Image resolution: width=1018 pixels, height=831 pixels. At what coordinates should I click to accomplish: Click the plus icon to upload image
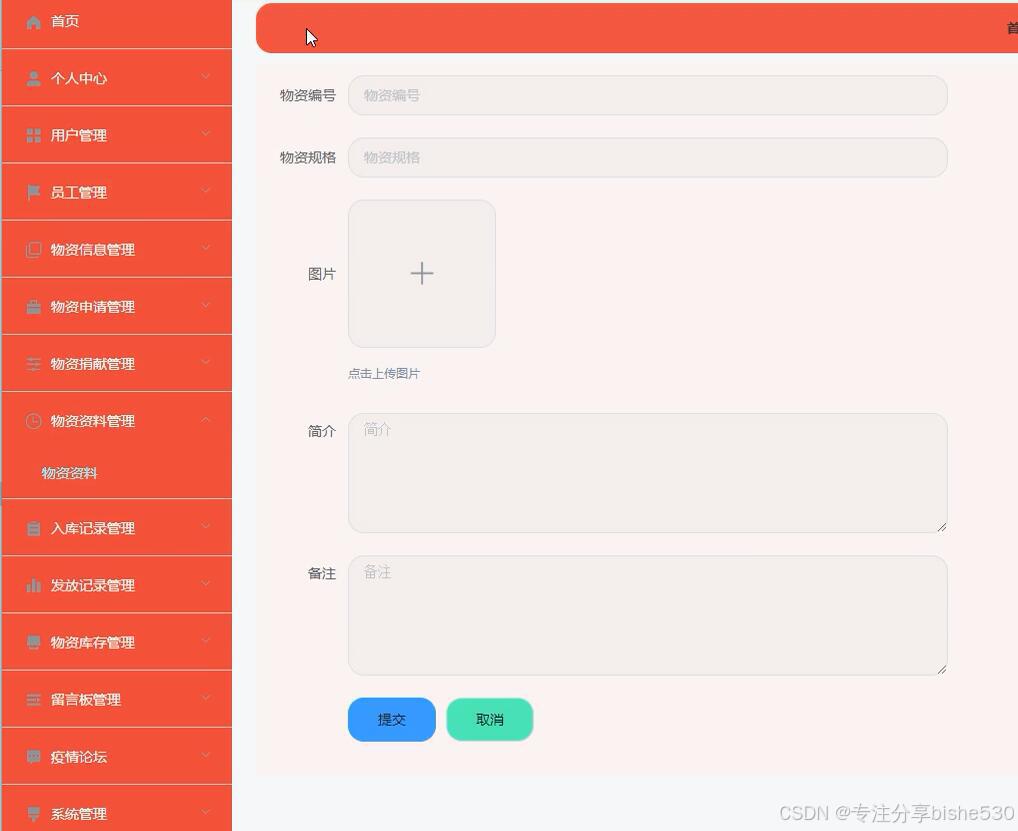422,273
